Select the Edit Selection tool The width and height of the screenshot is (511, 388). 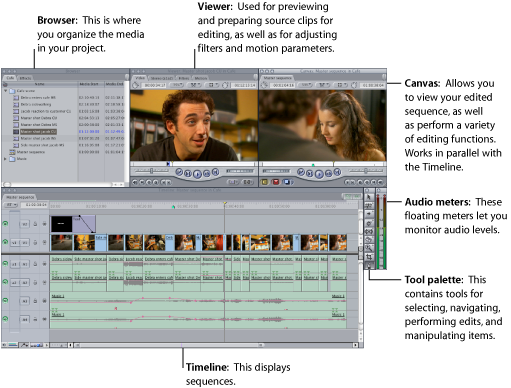[369, 206]
